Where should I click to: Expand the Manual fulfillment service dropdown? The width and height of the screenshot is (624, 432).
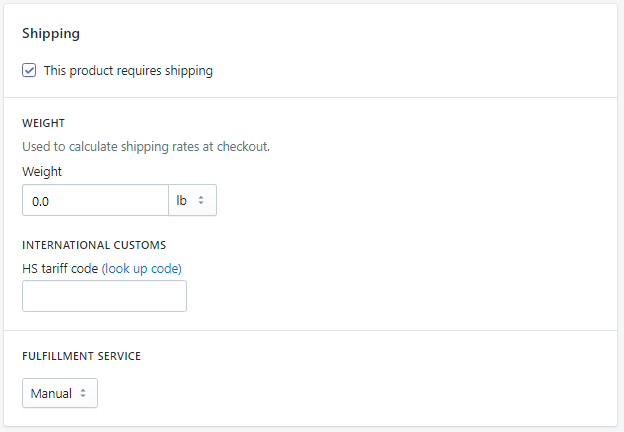tap(60, 393)
